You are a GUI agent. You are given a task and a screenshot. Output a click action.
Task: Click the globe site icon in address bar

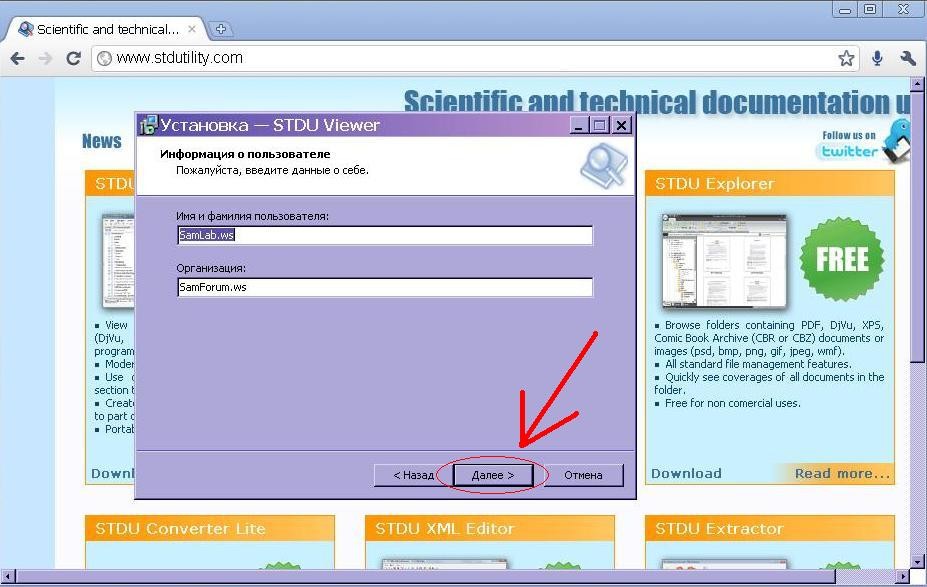(105, 58)
